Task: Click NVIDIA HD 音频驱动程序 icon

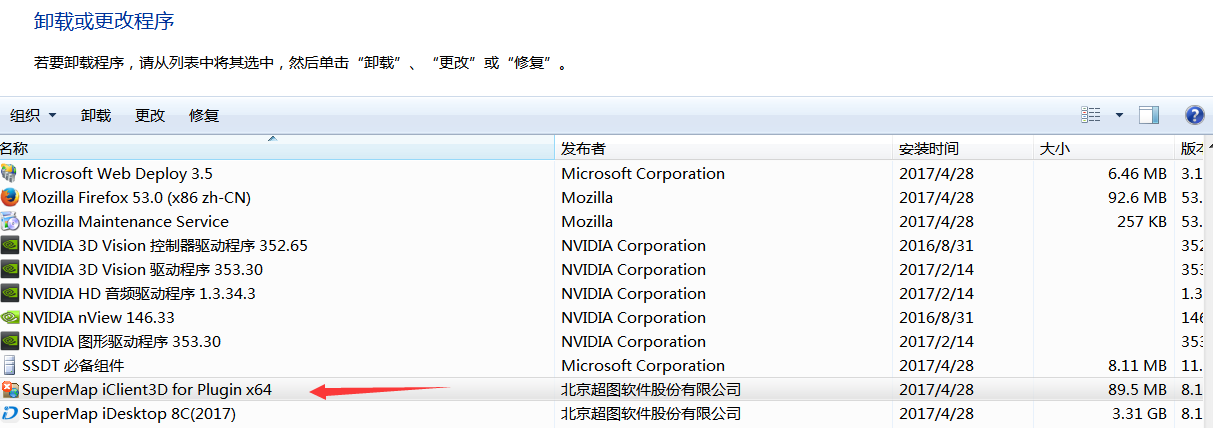Action: coord(10,293)
